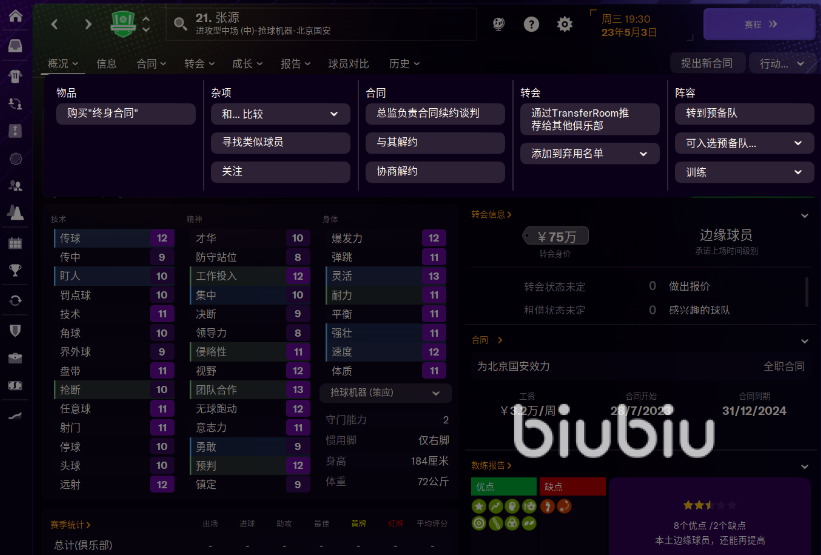Click the trophy competitions icon in sidebar
This screenshot has width=821, height=555.
click(x=15, y=270)
